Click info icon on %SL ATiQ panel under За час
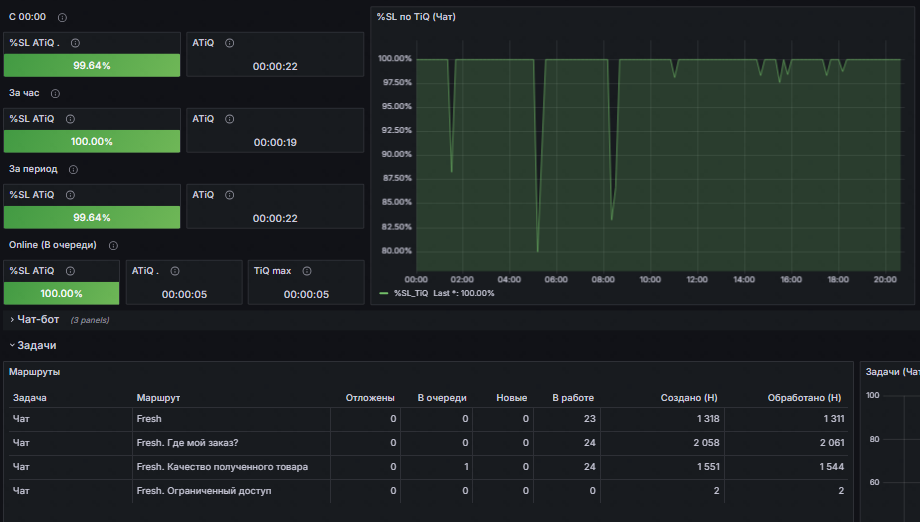 pyautogui.click(x=70, y=119)
